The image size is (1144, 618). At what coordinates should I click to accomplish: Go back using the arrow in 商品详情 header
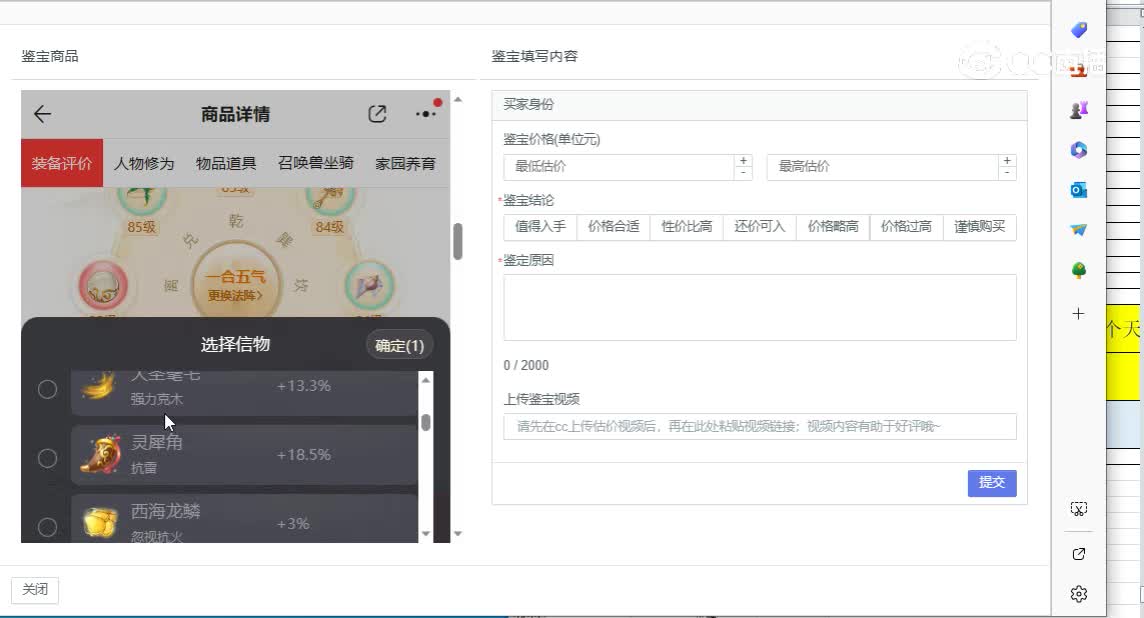(42, 114)
